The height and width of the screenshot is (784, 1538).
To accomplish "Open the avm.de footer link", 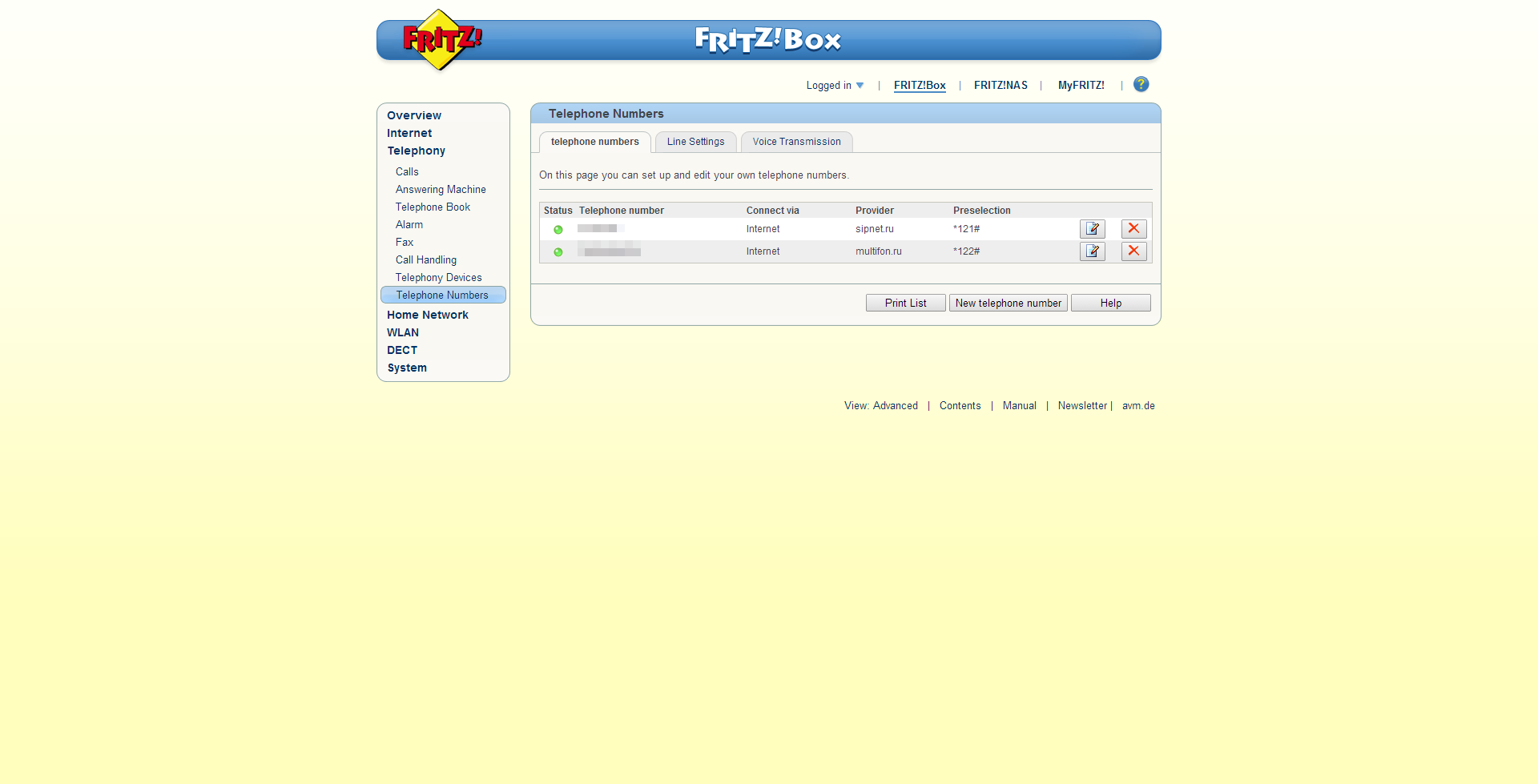I will pos(1138,406).
